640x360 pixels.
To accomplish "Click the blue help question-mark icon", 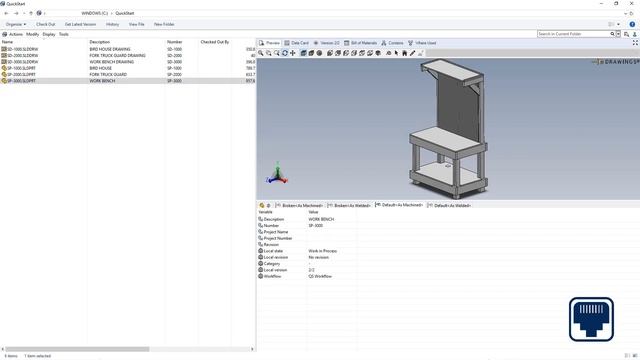I will [632, 24].
